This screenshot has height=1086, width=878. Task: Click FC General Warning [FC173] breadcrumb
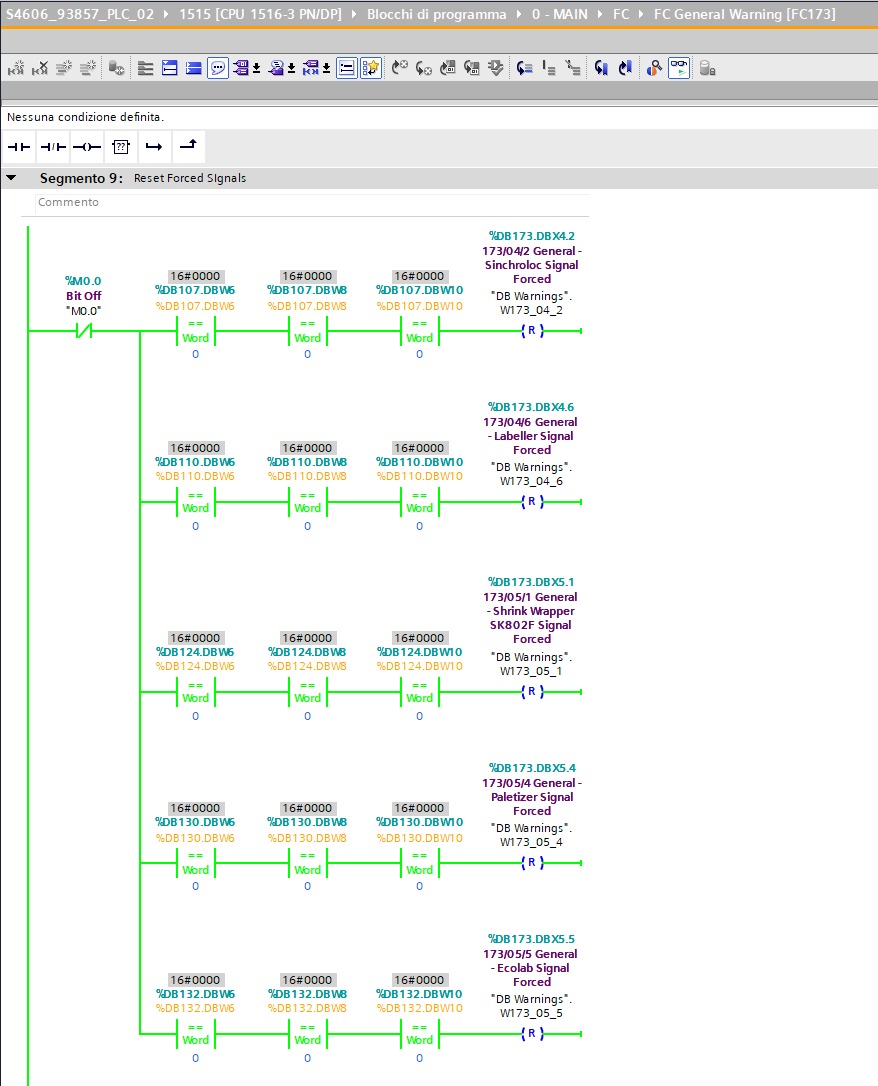tap(744, 14)
